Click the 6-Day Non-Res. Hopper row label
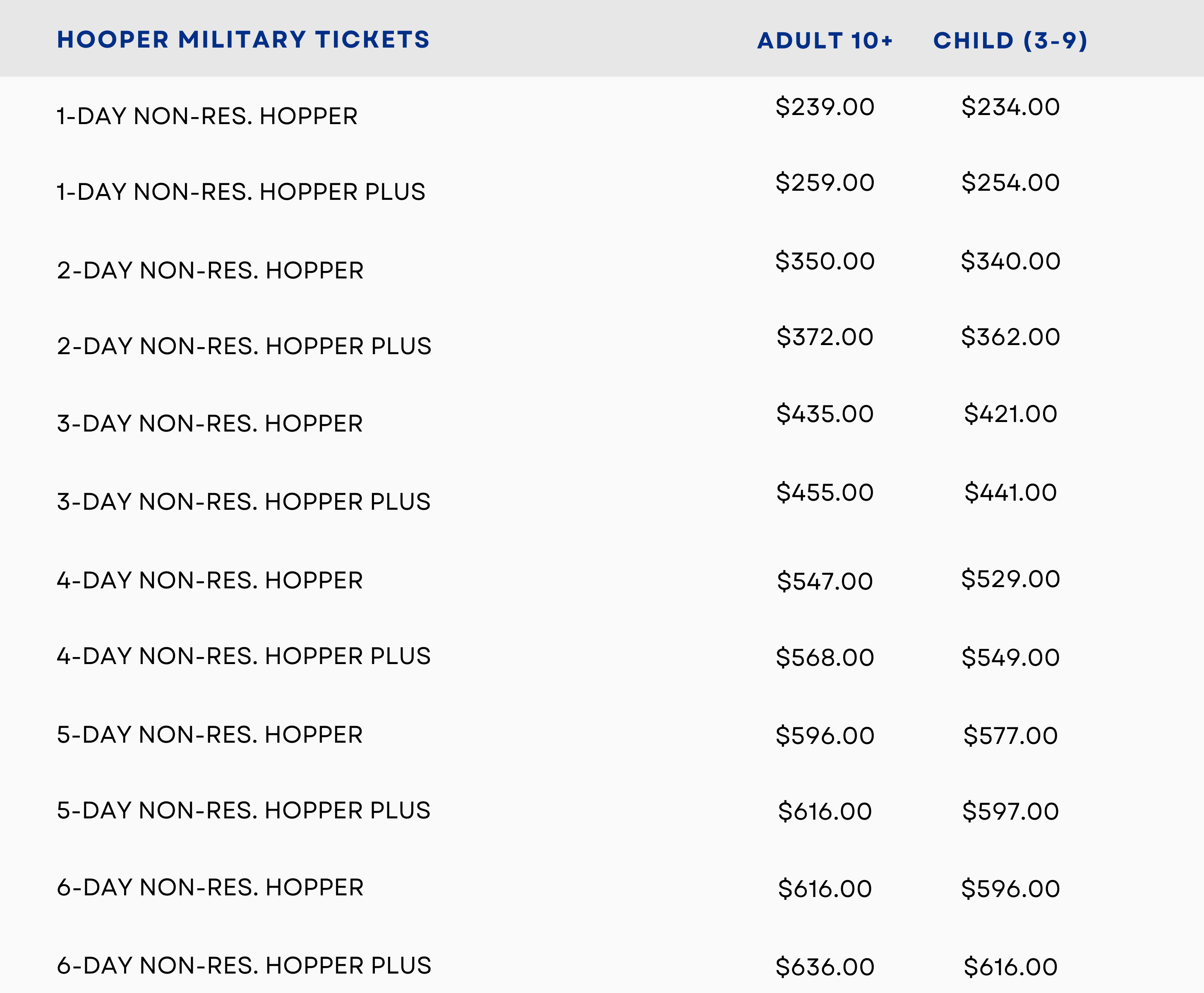 [x=210, y=887]
